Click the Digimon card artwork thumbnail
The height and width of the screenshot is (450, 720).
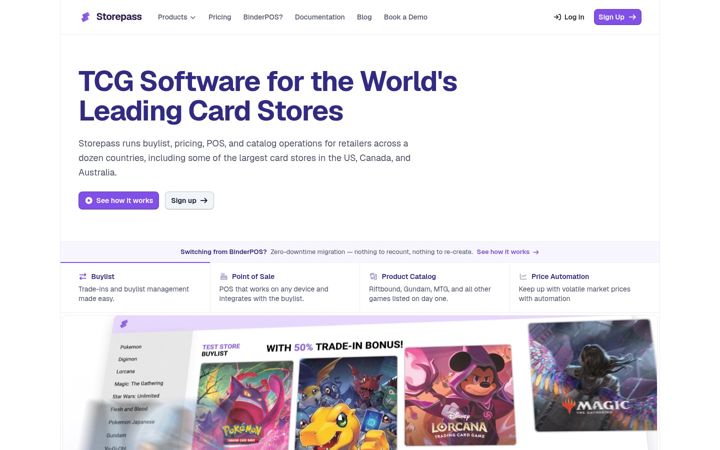(347, 403)
